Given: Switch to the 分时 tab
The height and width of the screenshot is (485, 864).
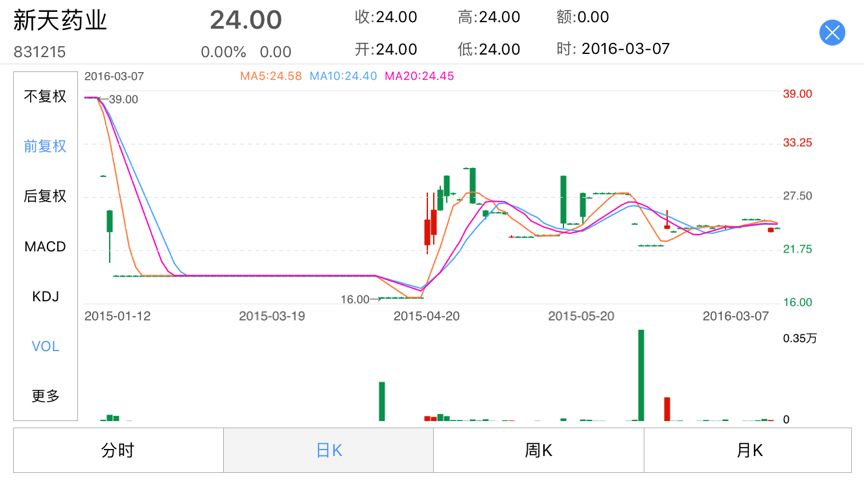Looking at the screenshot, I should click(x=118, y=450).
